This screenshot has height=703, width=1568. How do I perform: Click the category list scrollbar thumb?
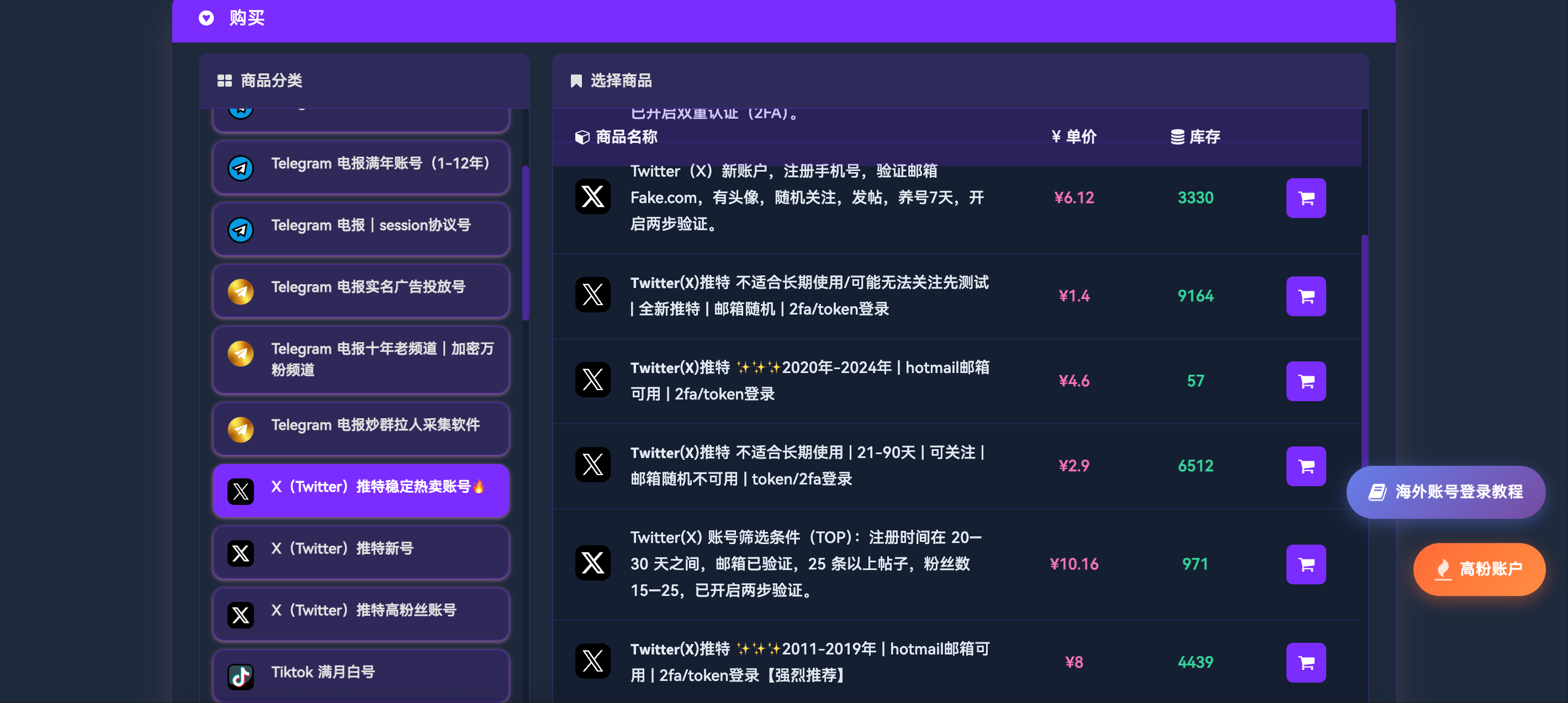click(525, 243)
